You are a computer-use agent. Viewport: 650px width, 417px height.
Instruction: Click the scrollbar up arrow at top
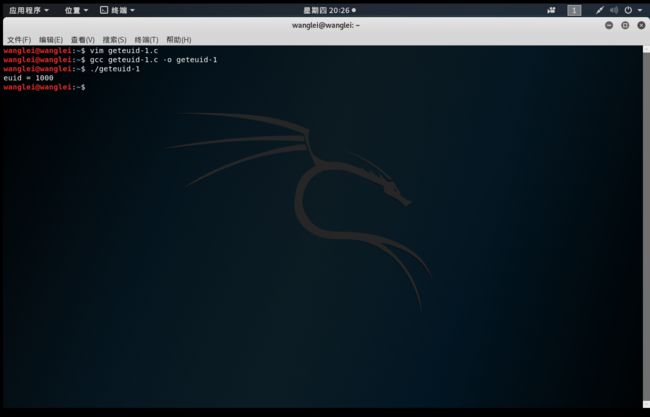tap(646, 49)
